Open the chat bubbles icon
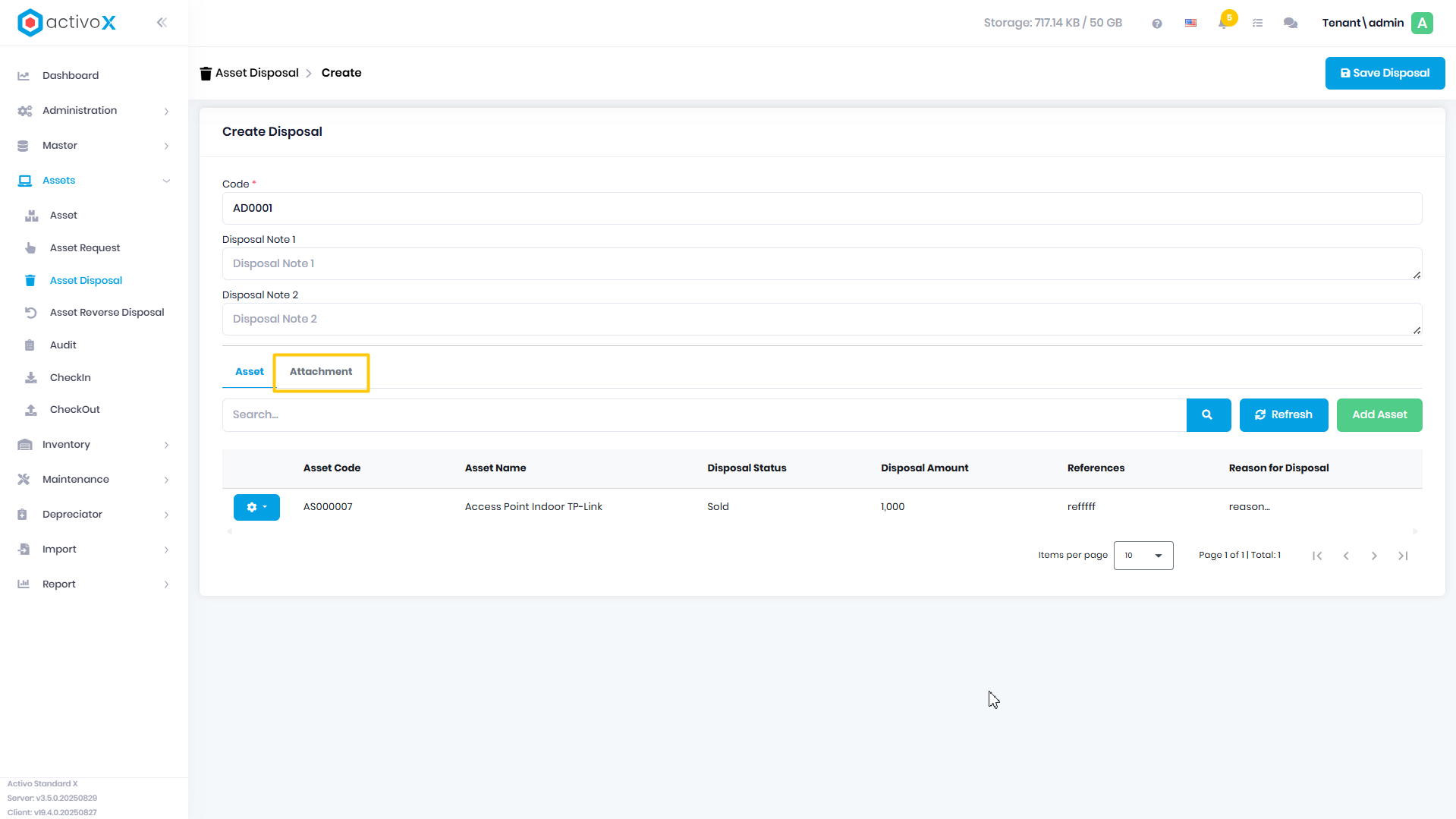 tap(1291, 24)
